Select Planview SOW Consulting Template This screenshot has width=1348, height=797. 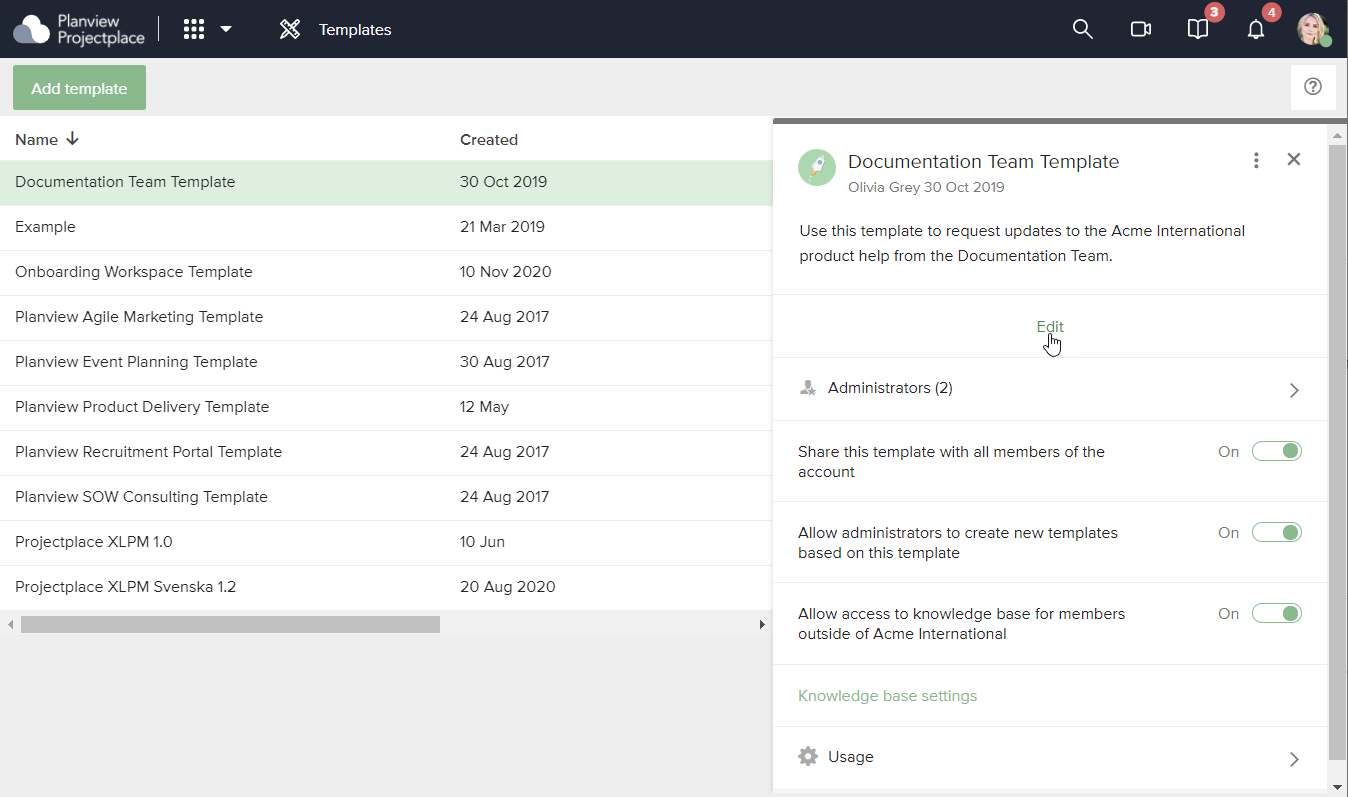[x=386, y=497]
